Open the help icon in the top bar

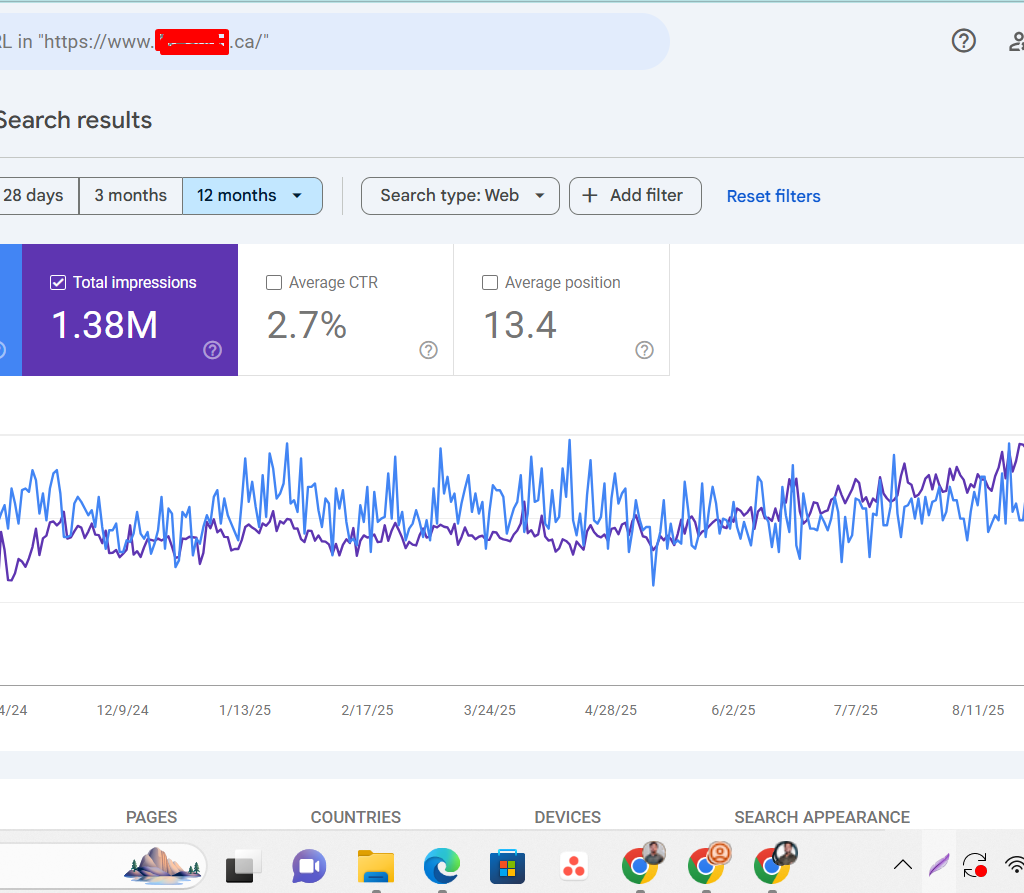(x=963, y=41)
